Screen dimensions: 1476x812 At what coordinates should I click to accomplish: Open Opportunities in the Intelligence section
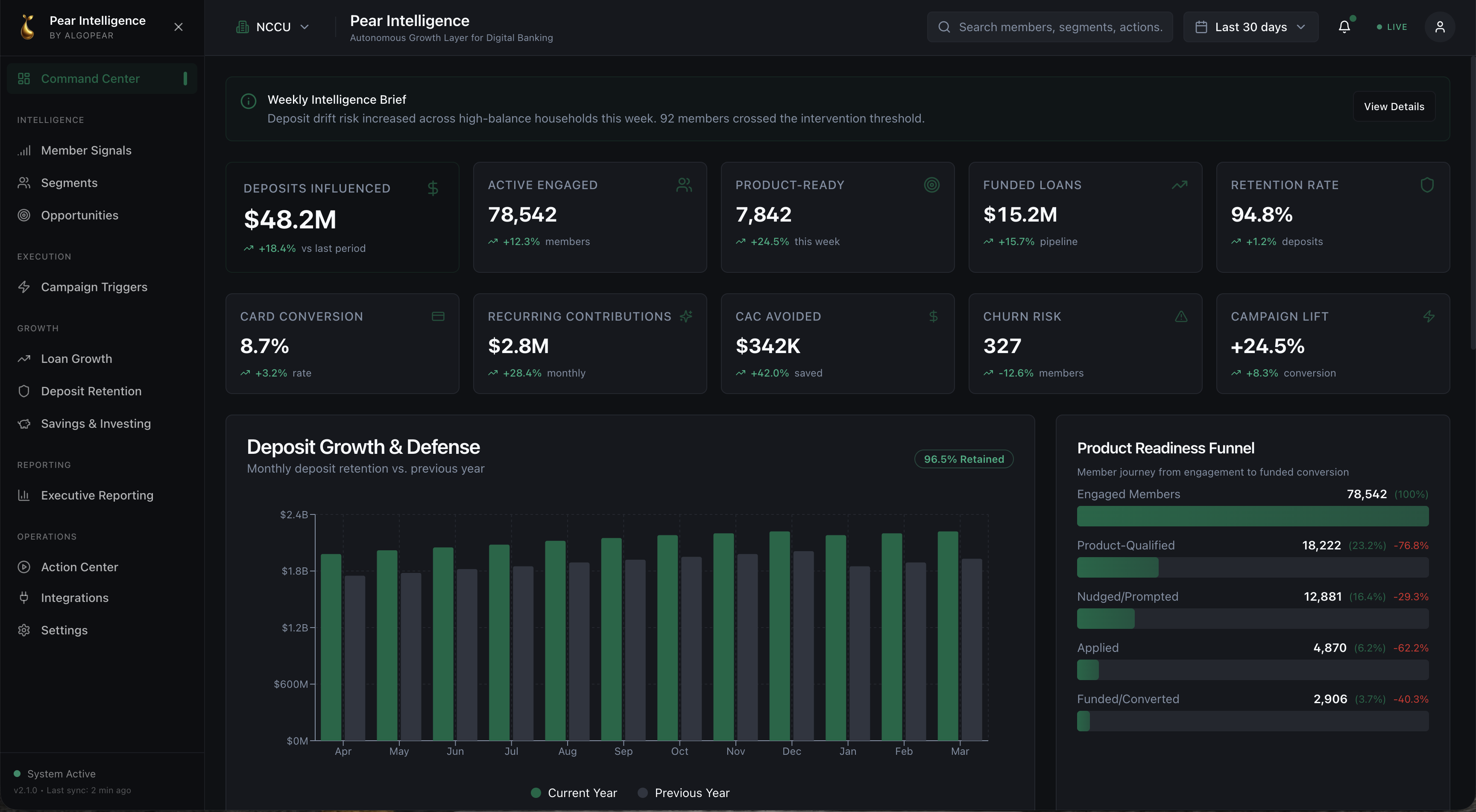[x=79, y=215]
